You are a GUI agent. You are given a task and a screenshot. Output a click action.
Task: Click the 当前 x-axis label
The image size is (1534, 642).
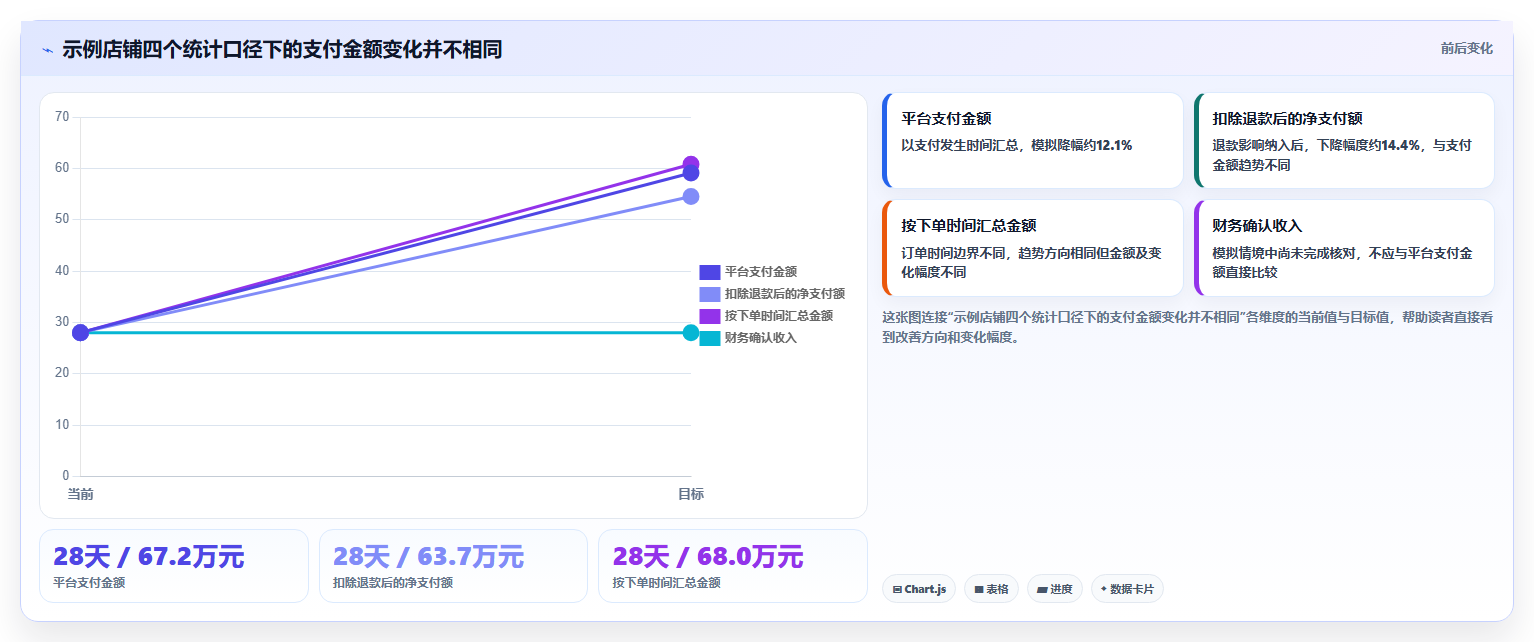tap(81, 494)
